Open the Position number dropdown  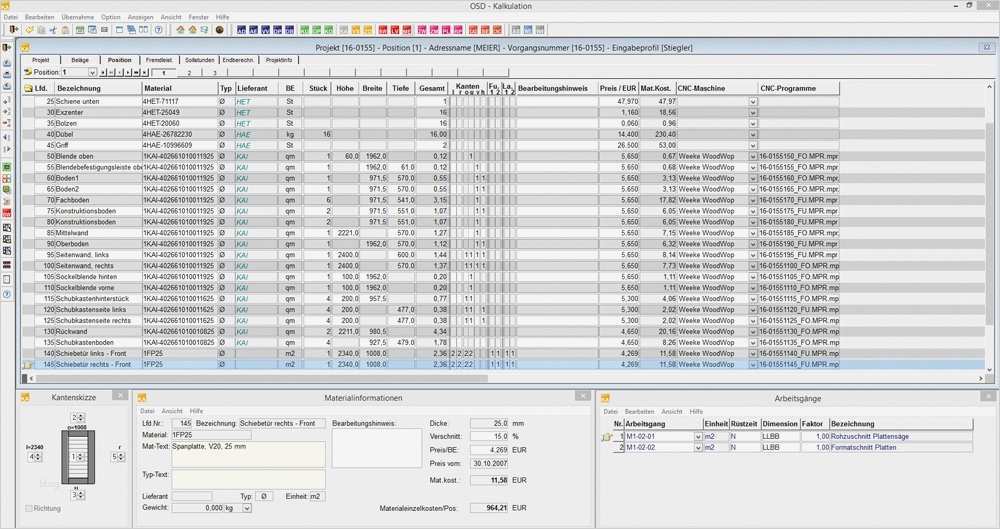coord(93,73)
